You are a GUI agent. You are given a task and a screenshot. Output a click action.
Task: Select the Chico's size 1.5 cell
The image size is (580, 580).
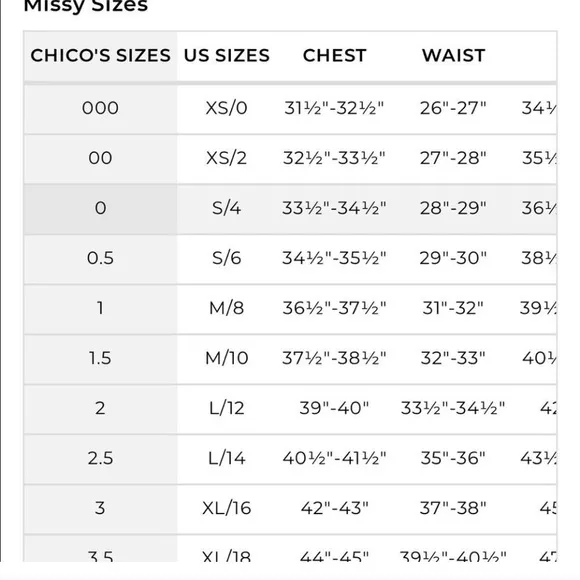(x=100, y=359)
